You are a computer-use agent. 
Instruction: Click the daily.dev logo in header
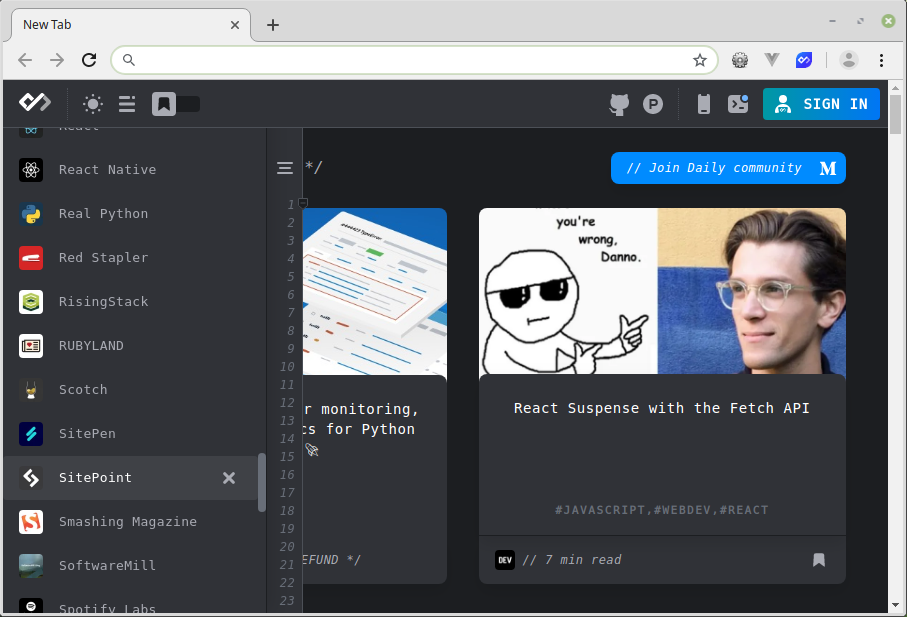[x=34, y=103]
